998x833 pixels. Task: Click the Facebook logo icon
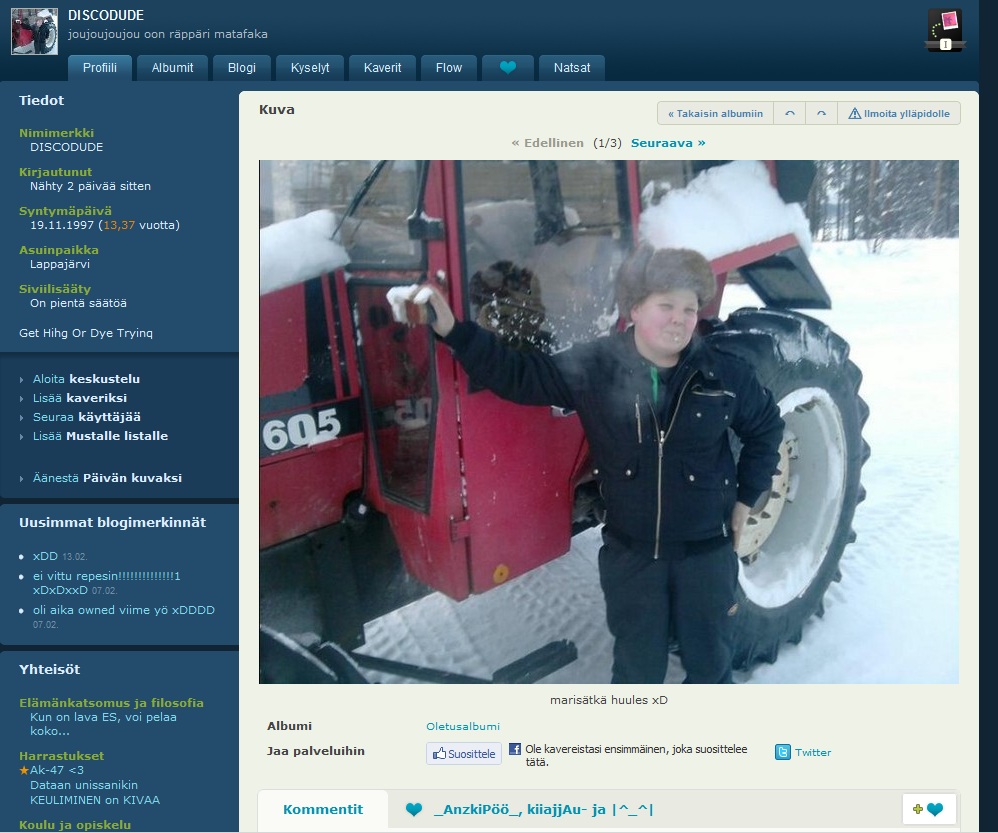pos(514,749)
